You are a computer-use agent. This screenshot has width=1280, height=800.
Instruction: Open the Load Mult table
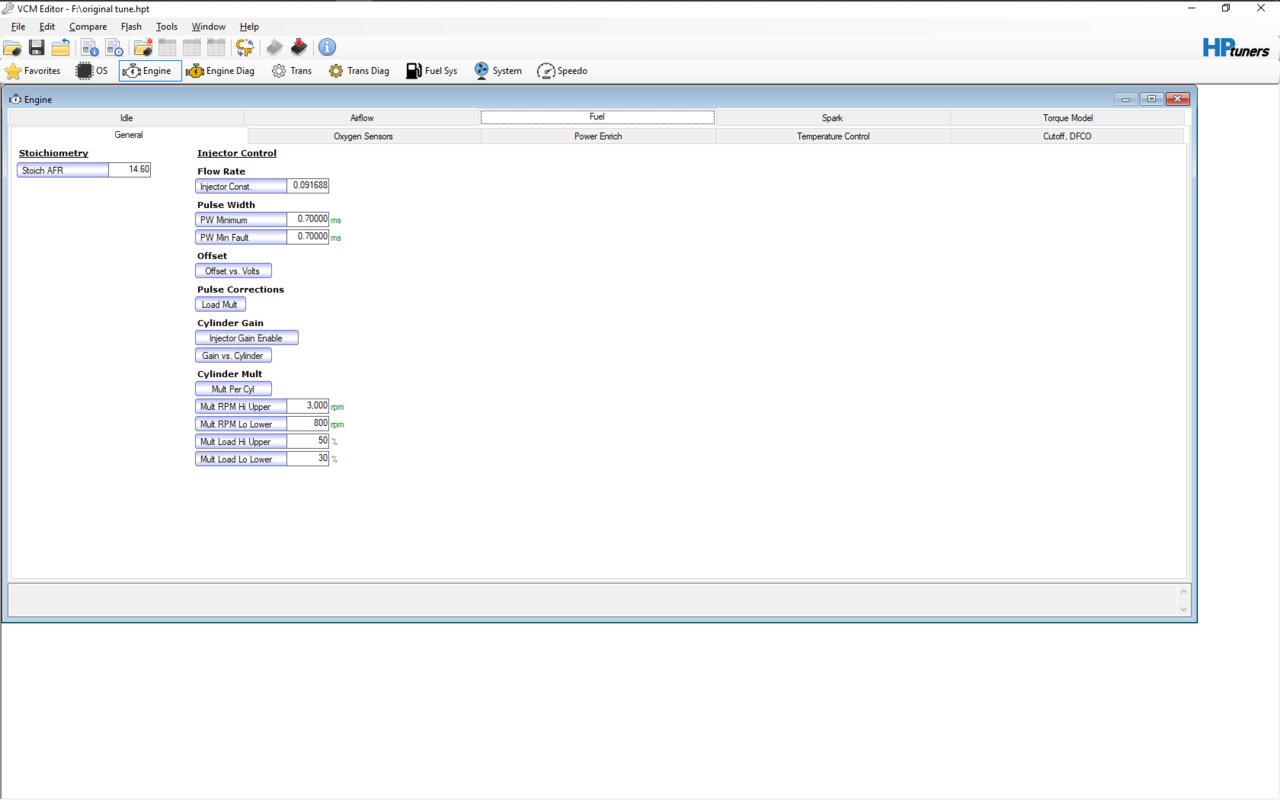(x=220, y=305)
